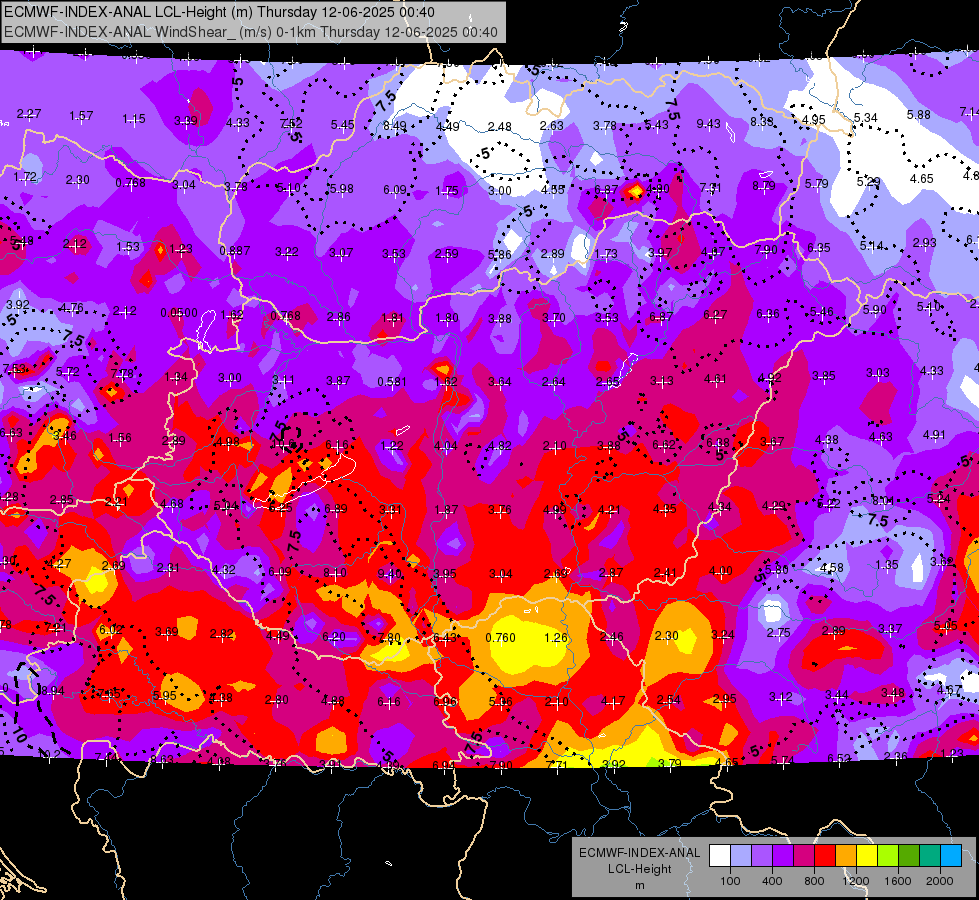This screenshot has height=900, width=979.
Task: Click the '800' legend scale label
Action: pyautogui.click(x=814, y=881)
